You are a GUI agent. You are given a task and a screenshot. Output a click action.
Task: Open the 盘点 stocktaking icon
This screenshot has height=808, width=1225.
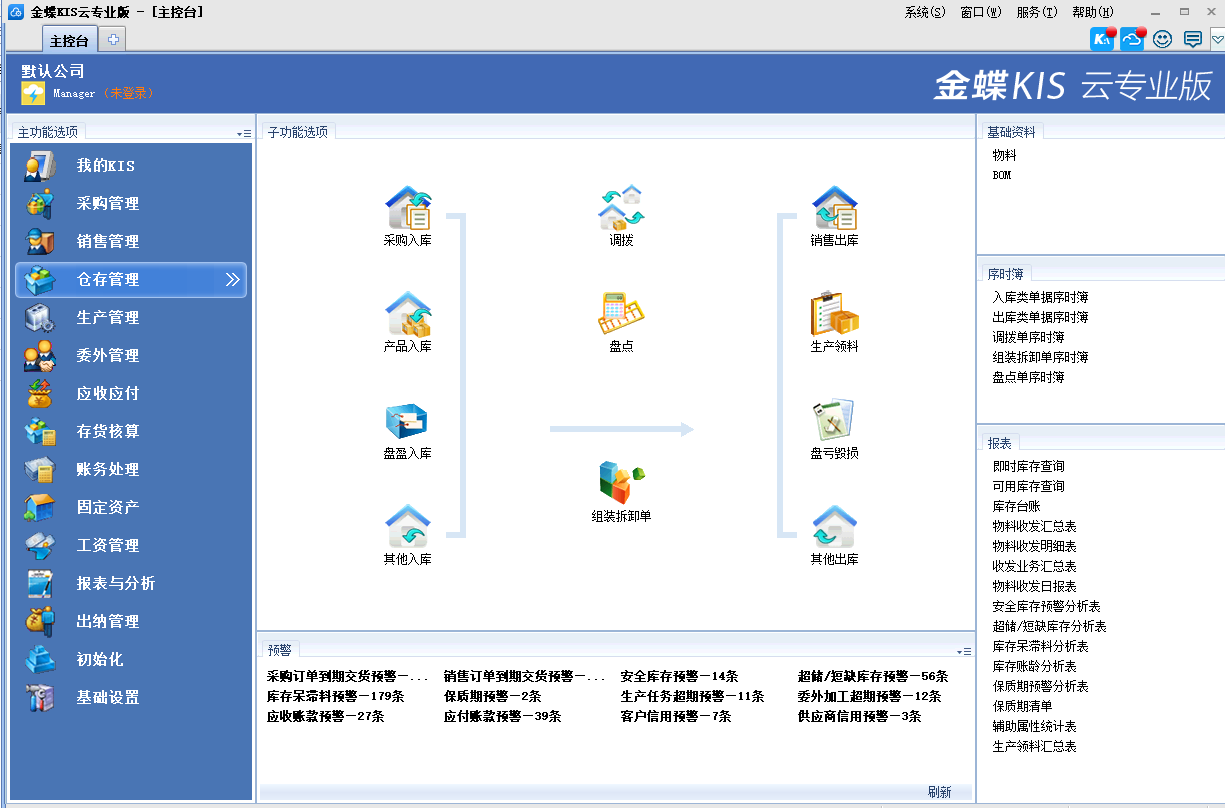coord(621,315)
